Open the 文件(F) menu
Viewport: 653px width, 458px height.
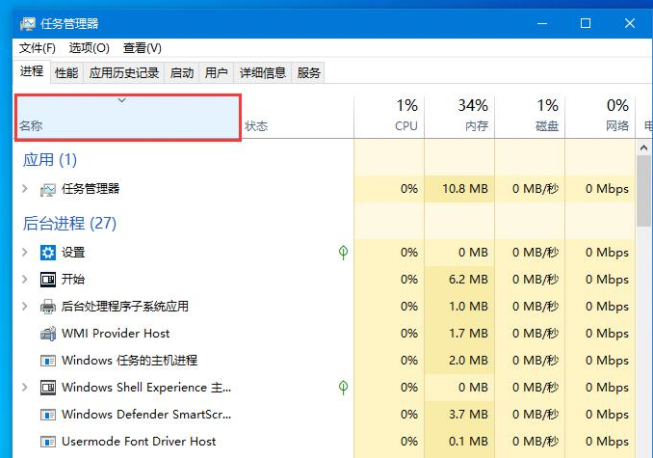pyautogui.click(x=37, y=48)
